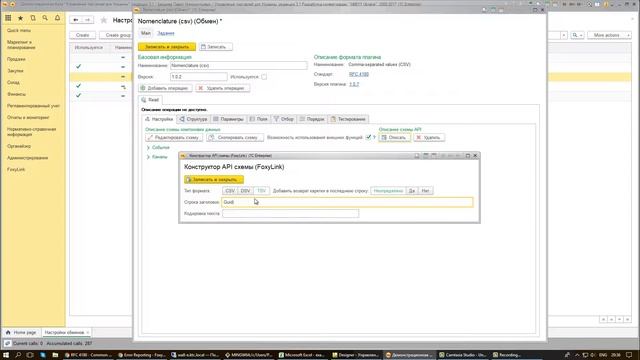Open Microsoft Excel from taskbar
Screen dimensions: 640x360
point(302,355)
